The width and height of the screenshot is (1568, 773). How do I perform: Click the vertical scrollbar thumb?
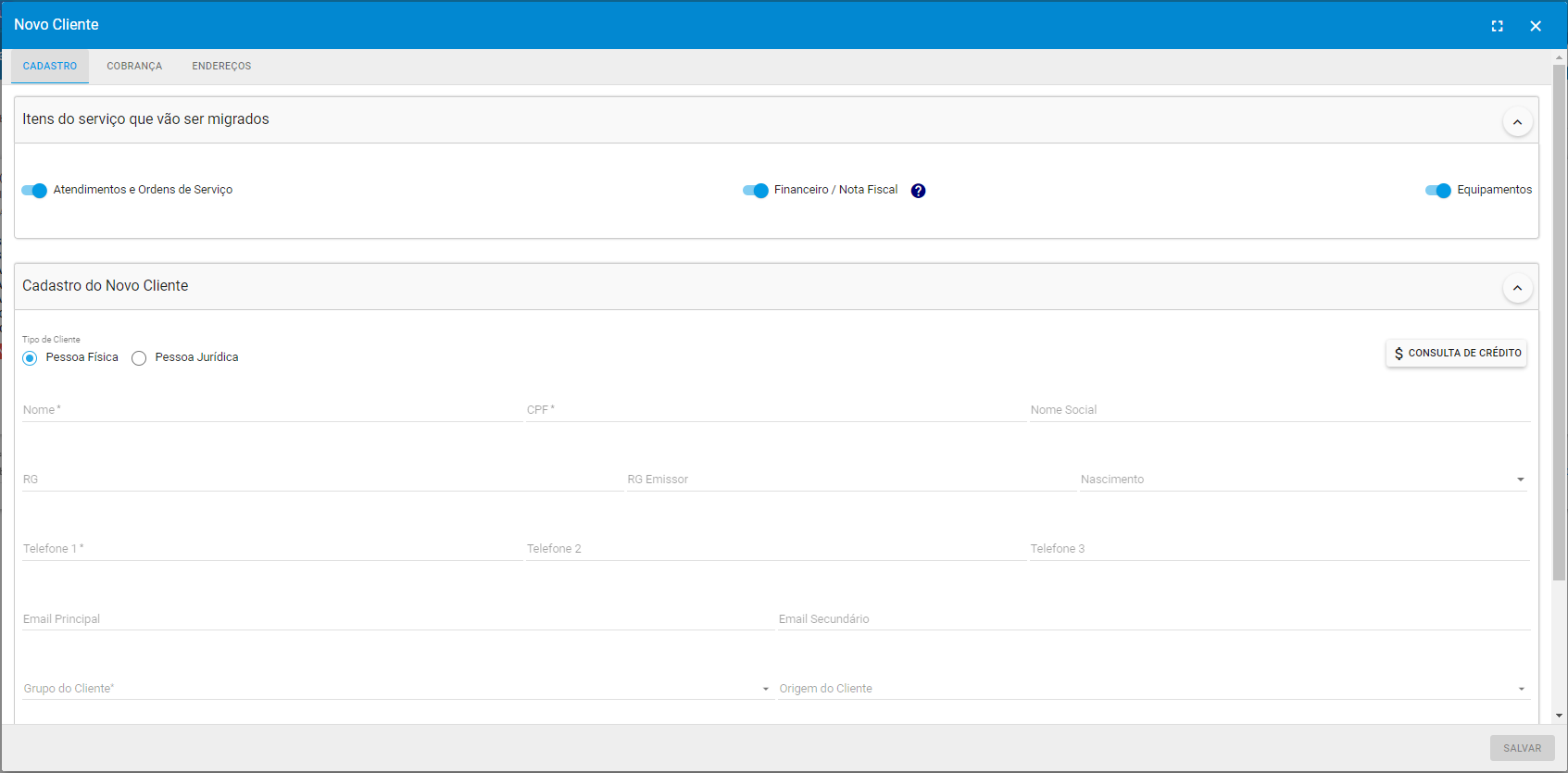[x=1560, y=322]
